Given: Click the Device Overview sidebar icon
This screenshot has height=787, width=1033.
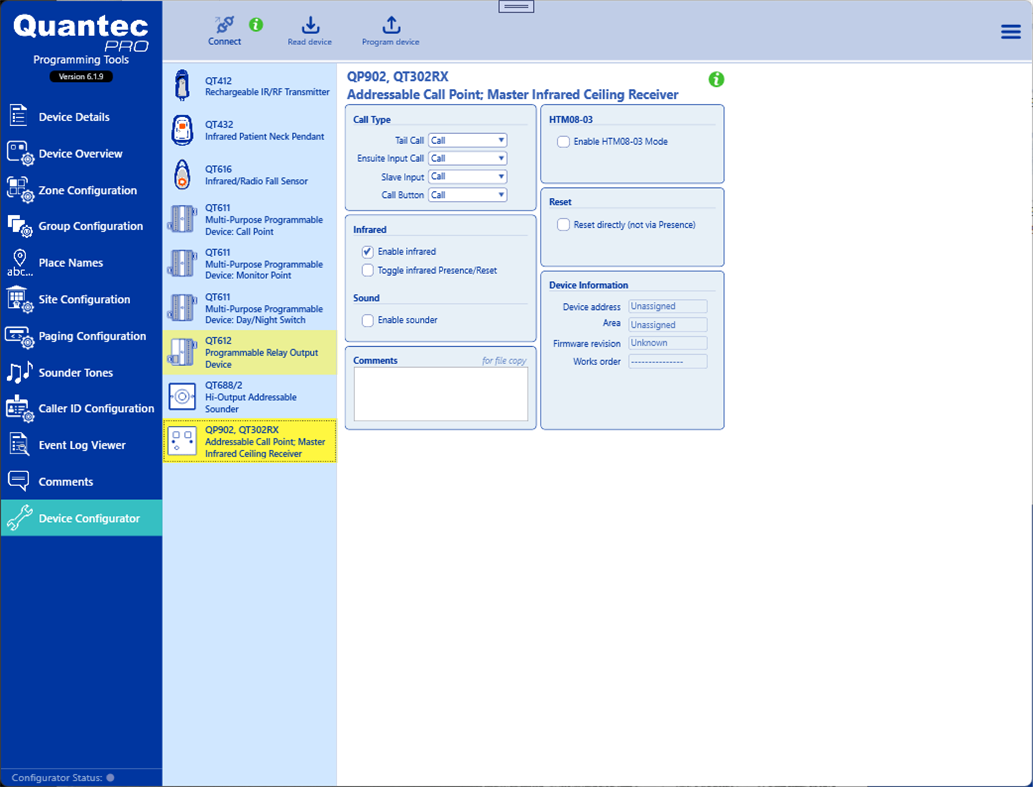Looking at the screenshot, I should (x=20, y=153).
